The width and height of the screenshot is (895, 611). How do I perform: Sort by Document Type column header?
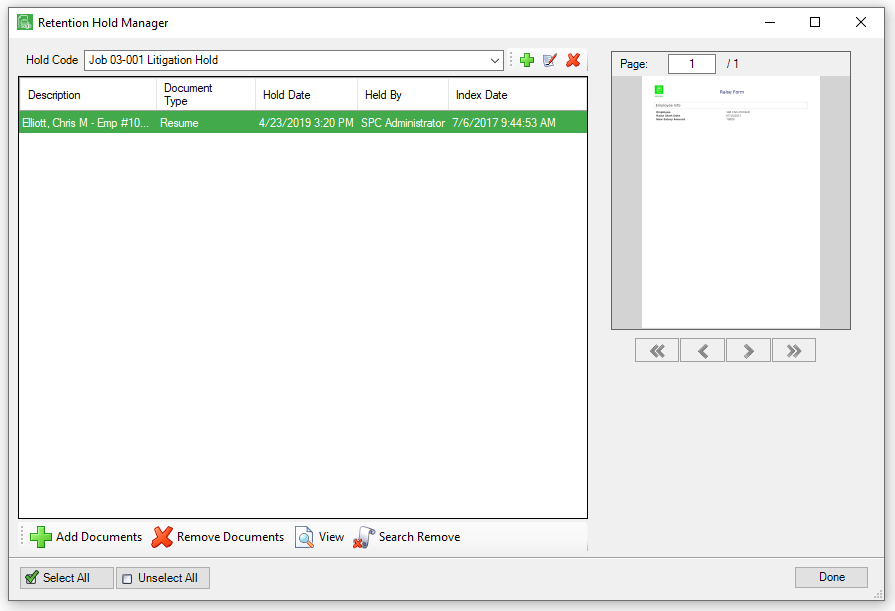click(206, 94)
